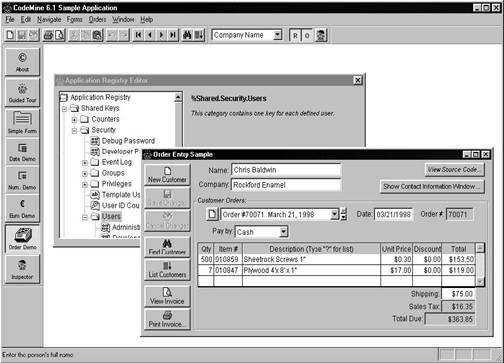Expand the Privileges tree node
The image size is (504, 363).
(85, 184)
